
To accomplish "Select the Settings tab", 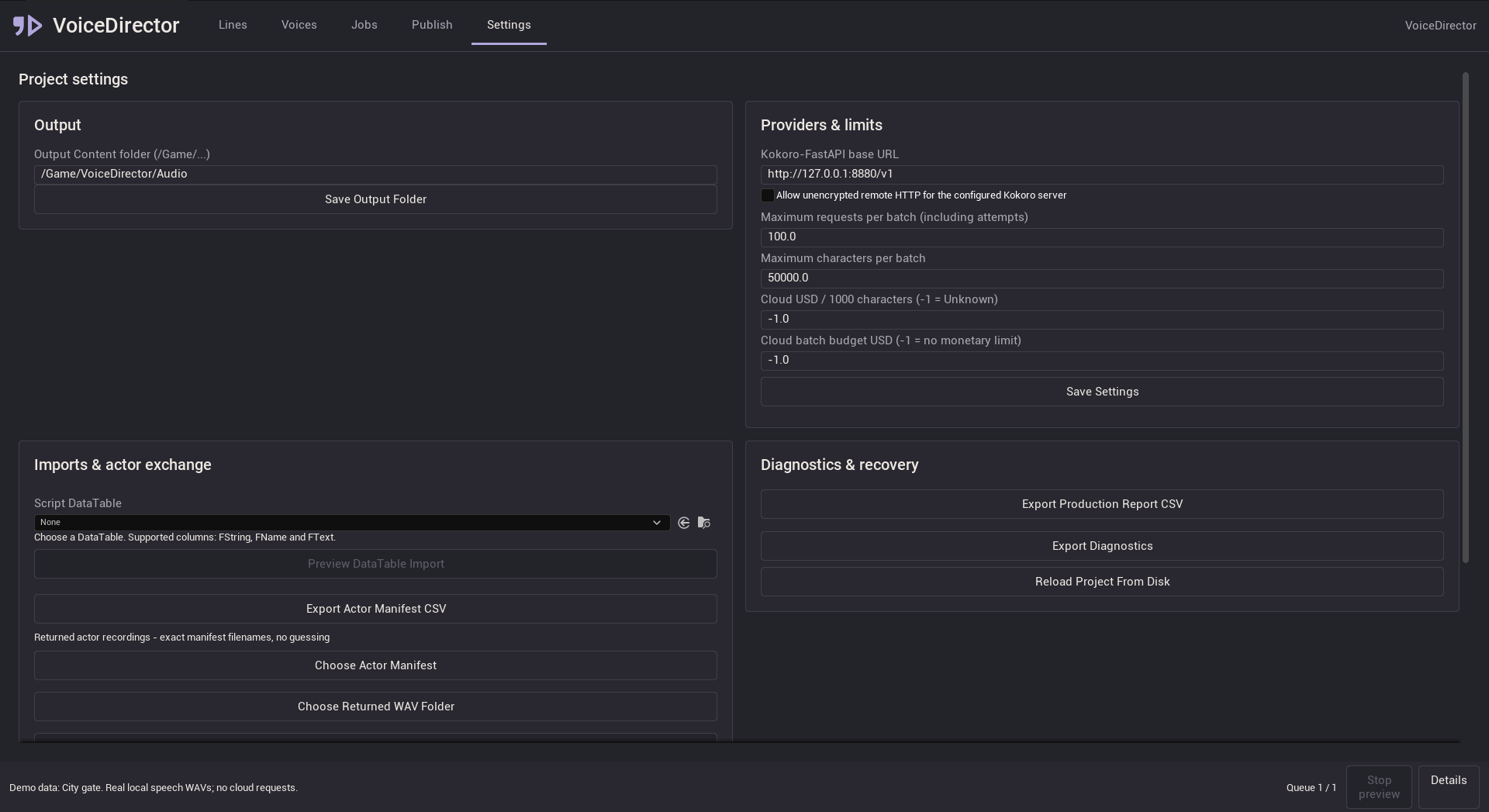I will click(509, 25).
